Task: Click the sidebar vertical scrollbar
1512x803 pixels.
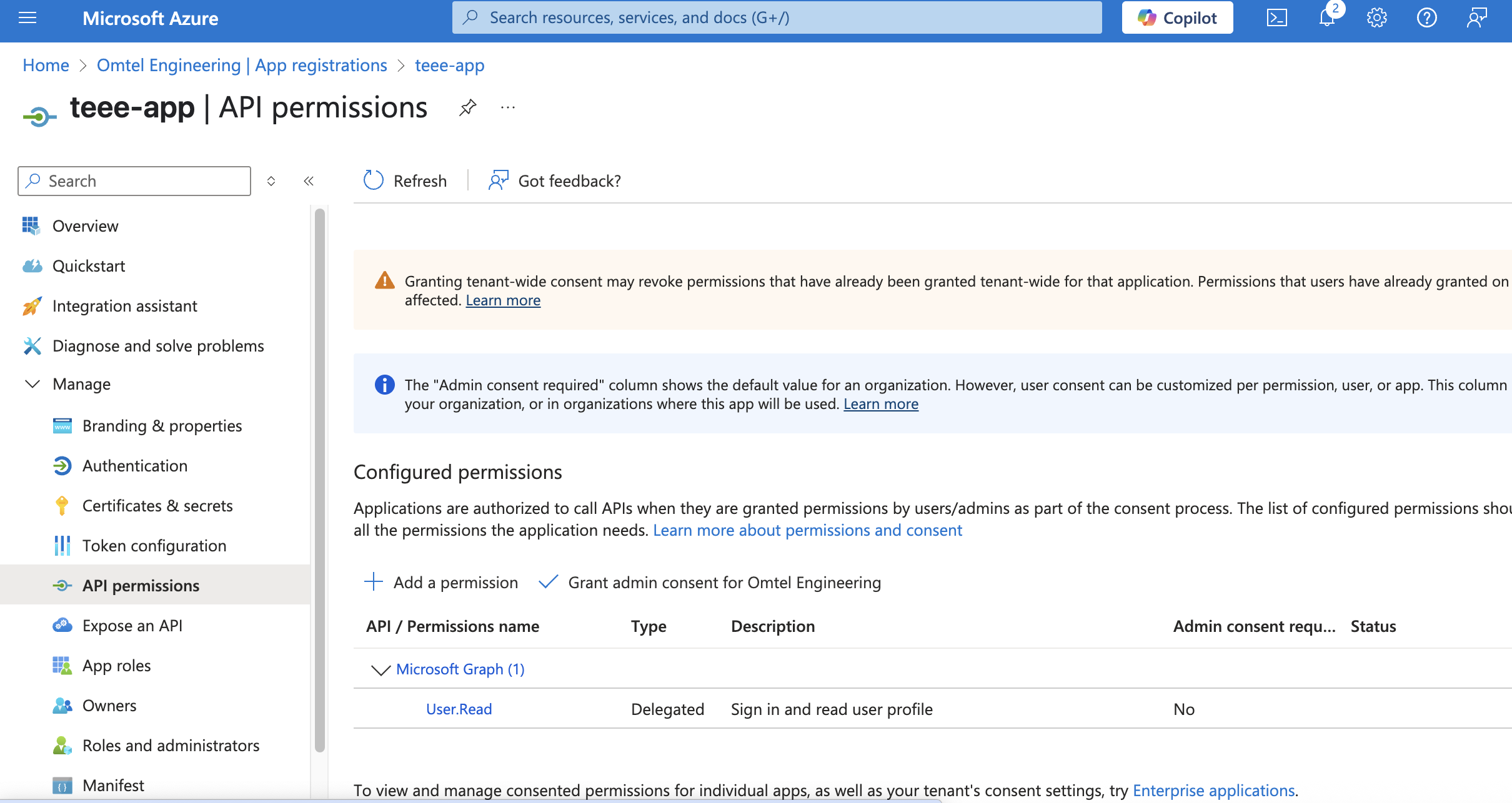Action: pos(320,480)
